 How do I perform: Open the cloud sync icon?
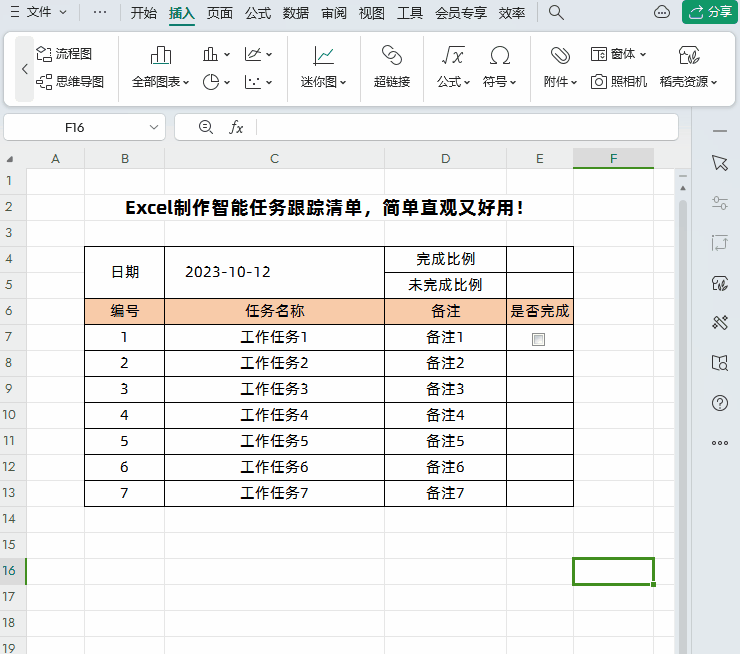coord(662,12)
